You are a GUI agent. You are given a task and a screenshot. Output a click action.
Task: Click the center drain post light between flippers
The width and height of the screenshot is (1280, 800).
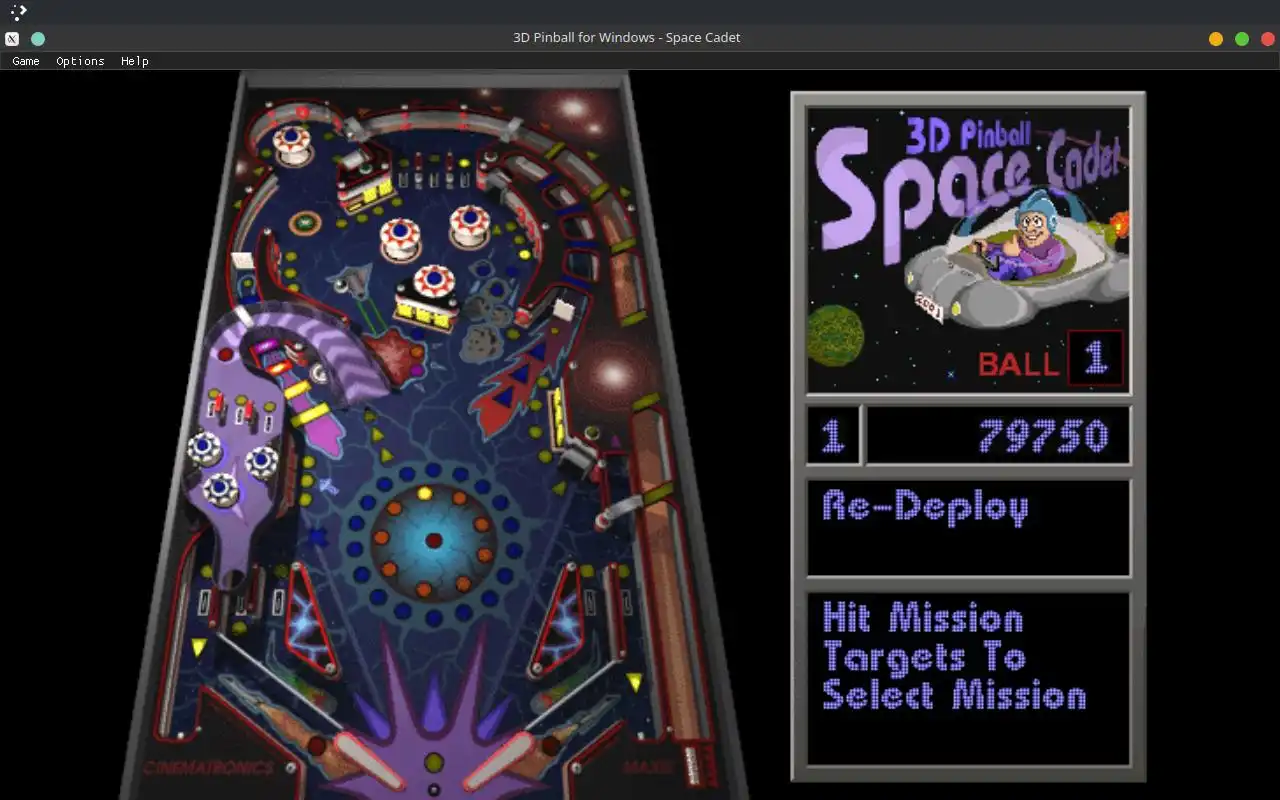pyautogui.click(x=433, y=763)
